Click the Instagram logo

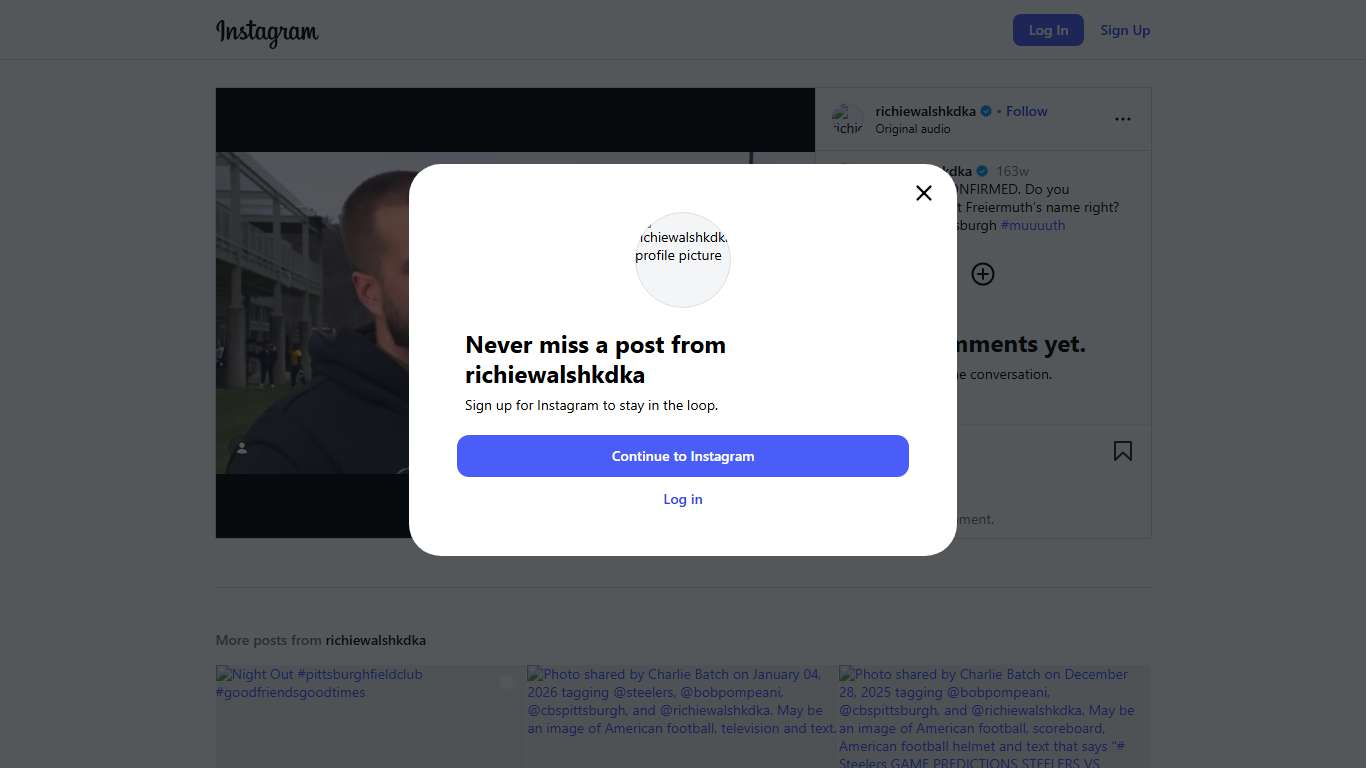click(x=267, y=31)
